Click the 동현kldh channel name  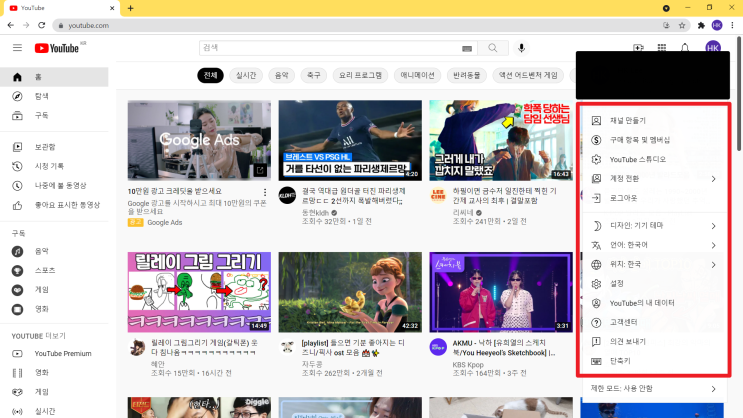point(315,213)
